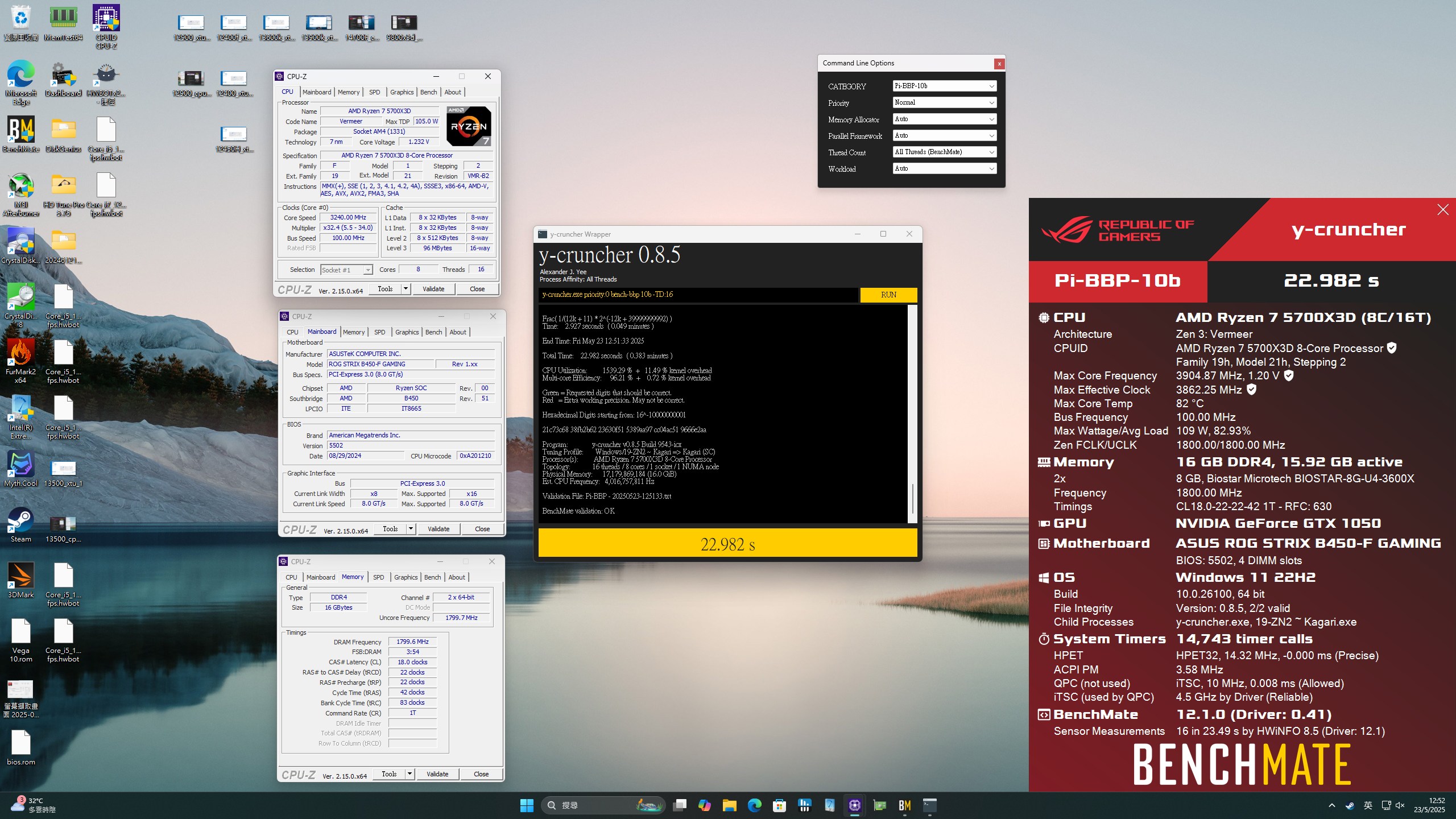Switch to About tab in Memory CPU-Z window

tap(456, 577)
